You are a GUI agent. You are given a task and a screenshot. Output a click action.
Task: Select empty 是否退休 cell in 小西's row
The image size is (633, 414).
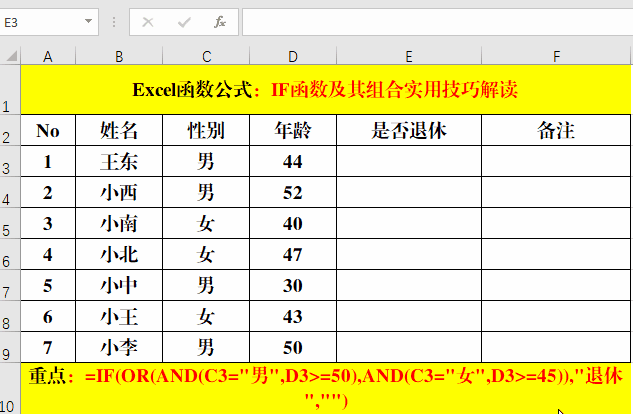pyautogui.click(x=409, y=192)
